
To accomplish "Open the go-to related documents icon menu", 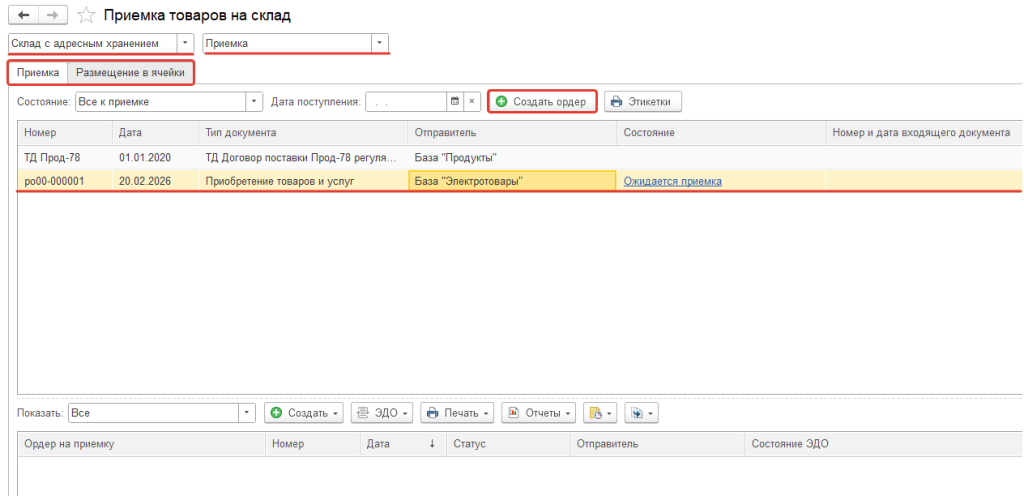I will point(639,413).
